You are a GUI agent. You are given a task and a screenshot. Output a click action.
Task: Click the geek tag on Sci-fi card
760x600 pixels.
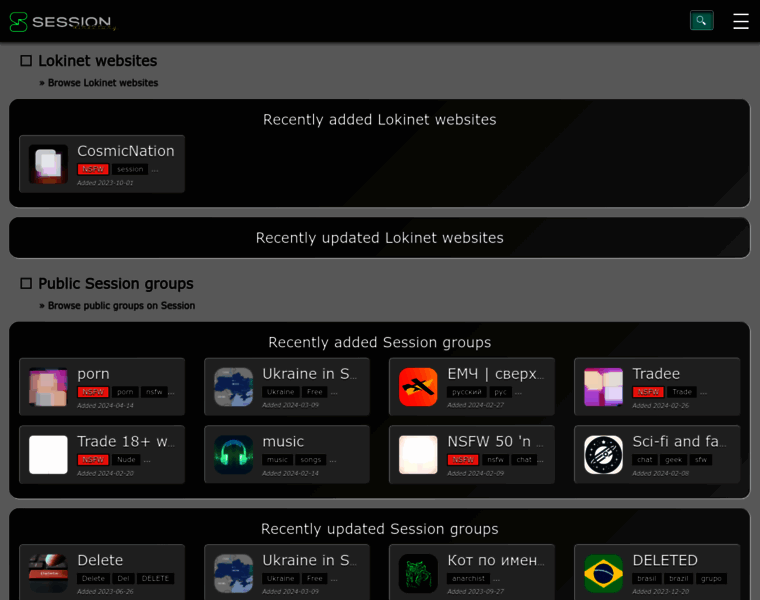(673, 459)
